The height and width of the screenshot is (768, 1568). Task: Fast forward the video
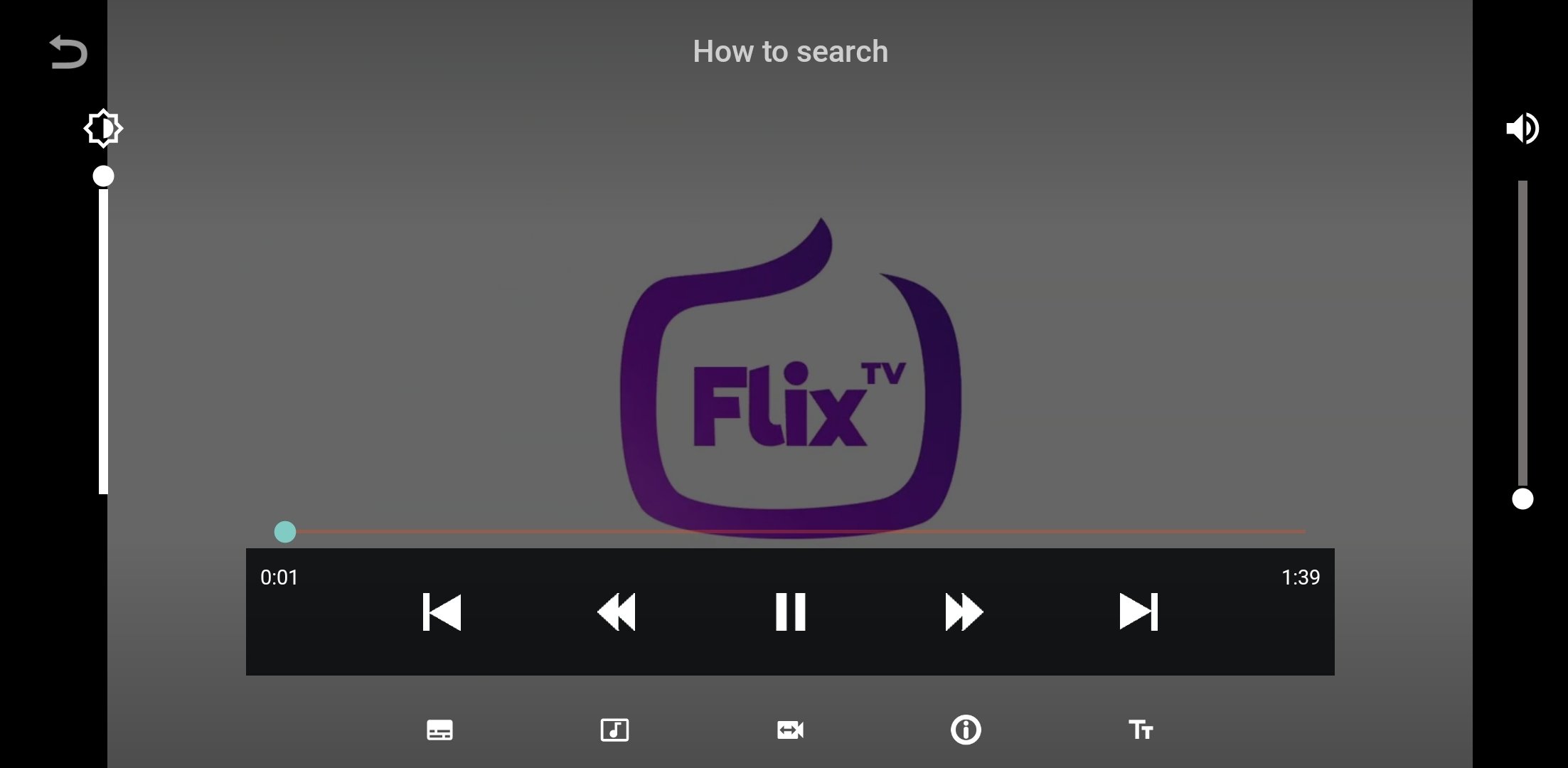962,611
